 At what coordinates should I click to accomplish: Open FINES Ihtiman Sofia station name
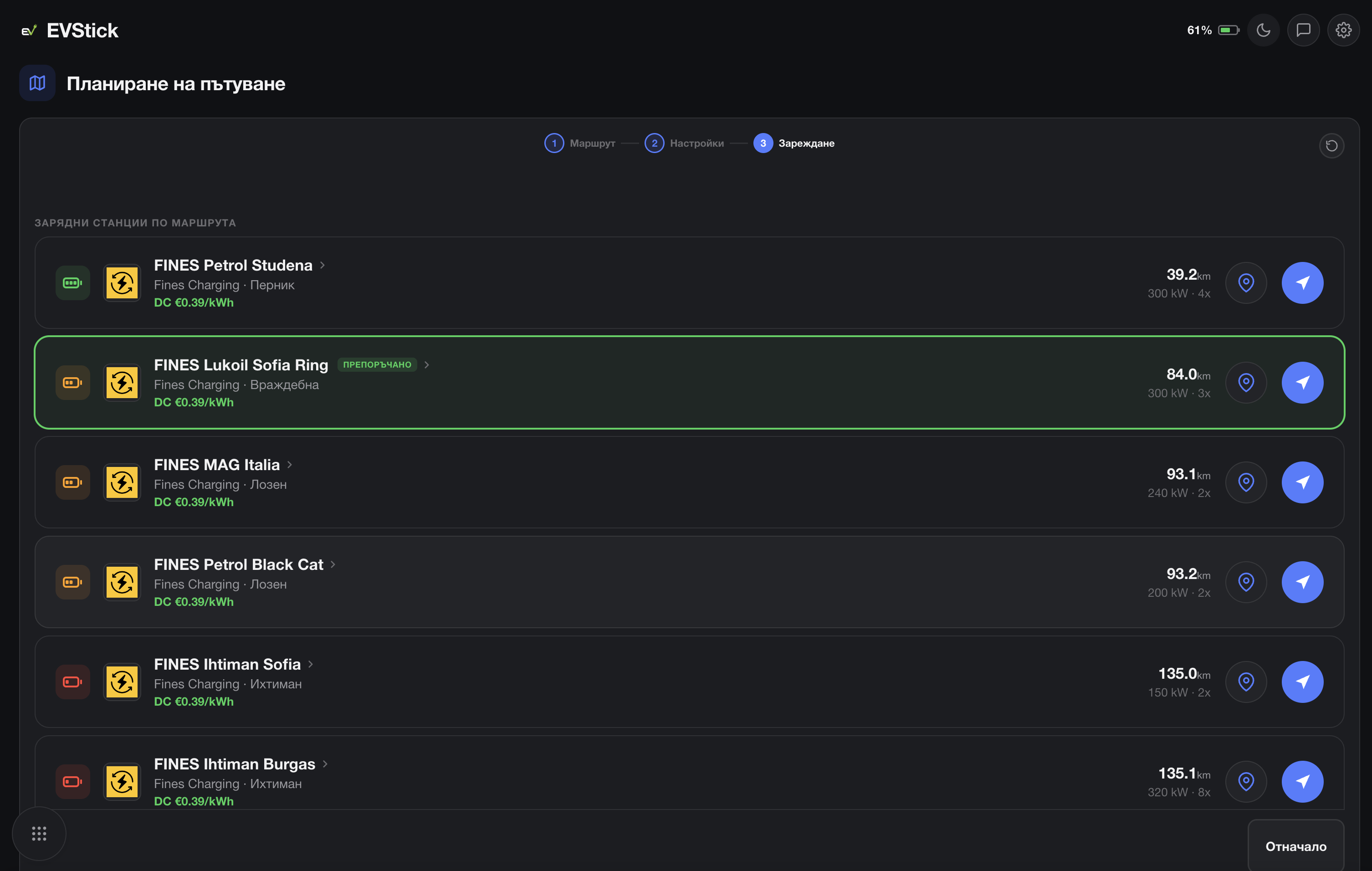point(227,664)
